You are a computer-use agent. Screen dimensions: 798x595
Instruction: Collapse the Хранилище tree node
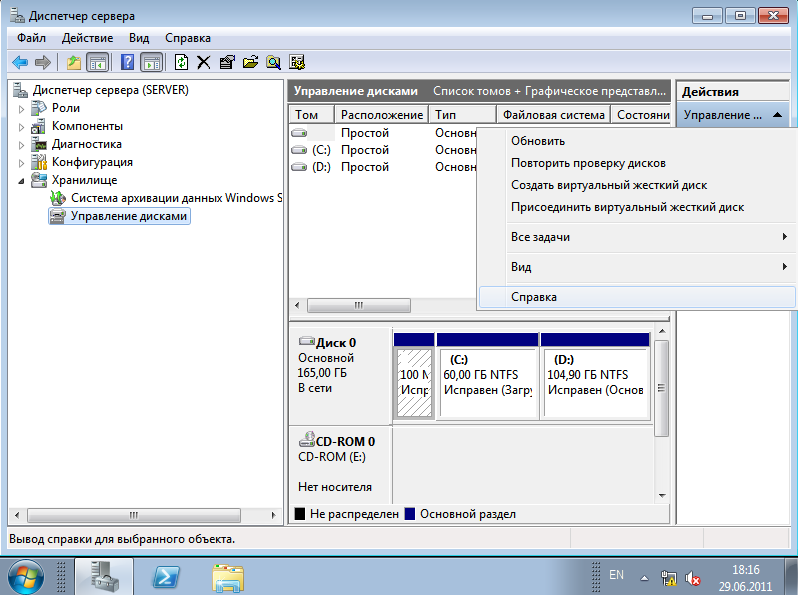pos(21,181)
